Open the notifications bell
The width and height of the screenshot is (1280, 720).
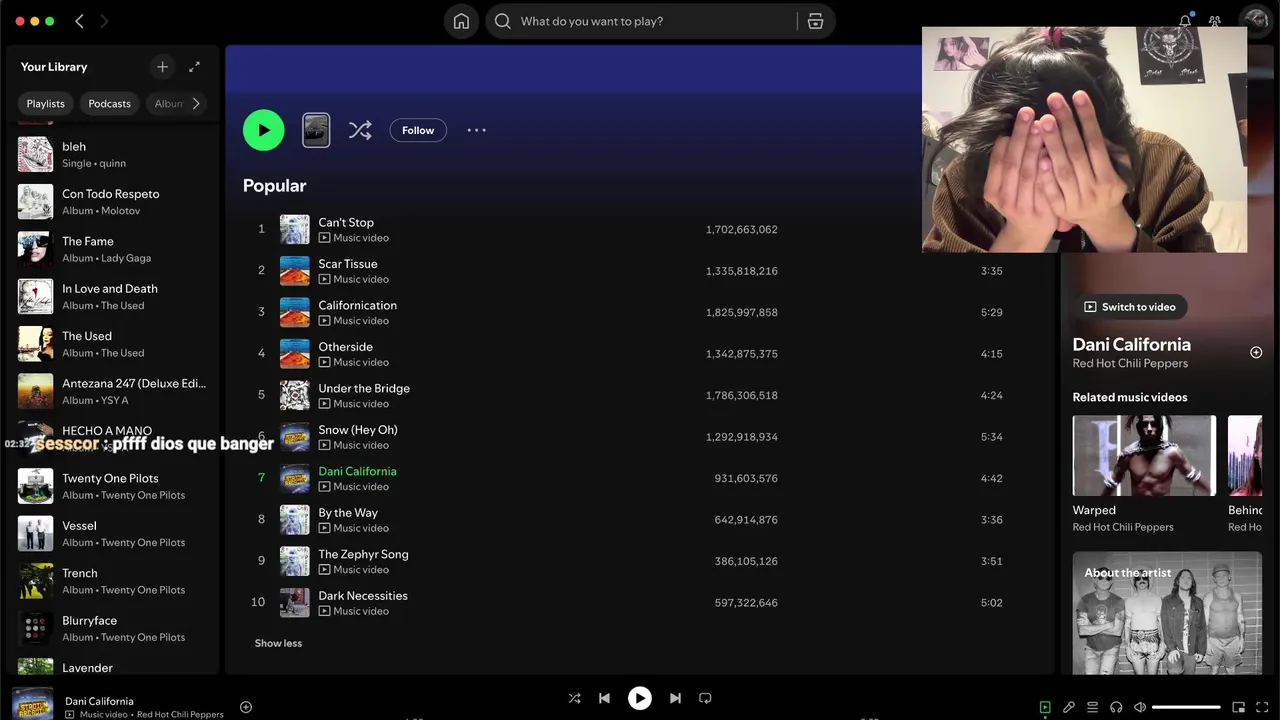point(1185,21)
